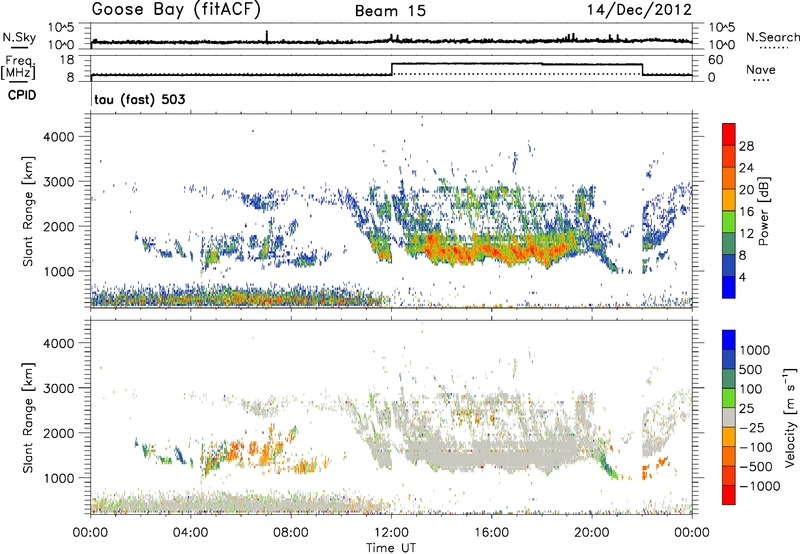
Task: Click the "−500" label on the Velocity colorbar
Action: [756, 467]
